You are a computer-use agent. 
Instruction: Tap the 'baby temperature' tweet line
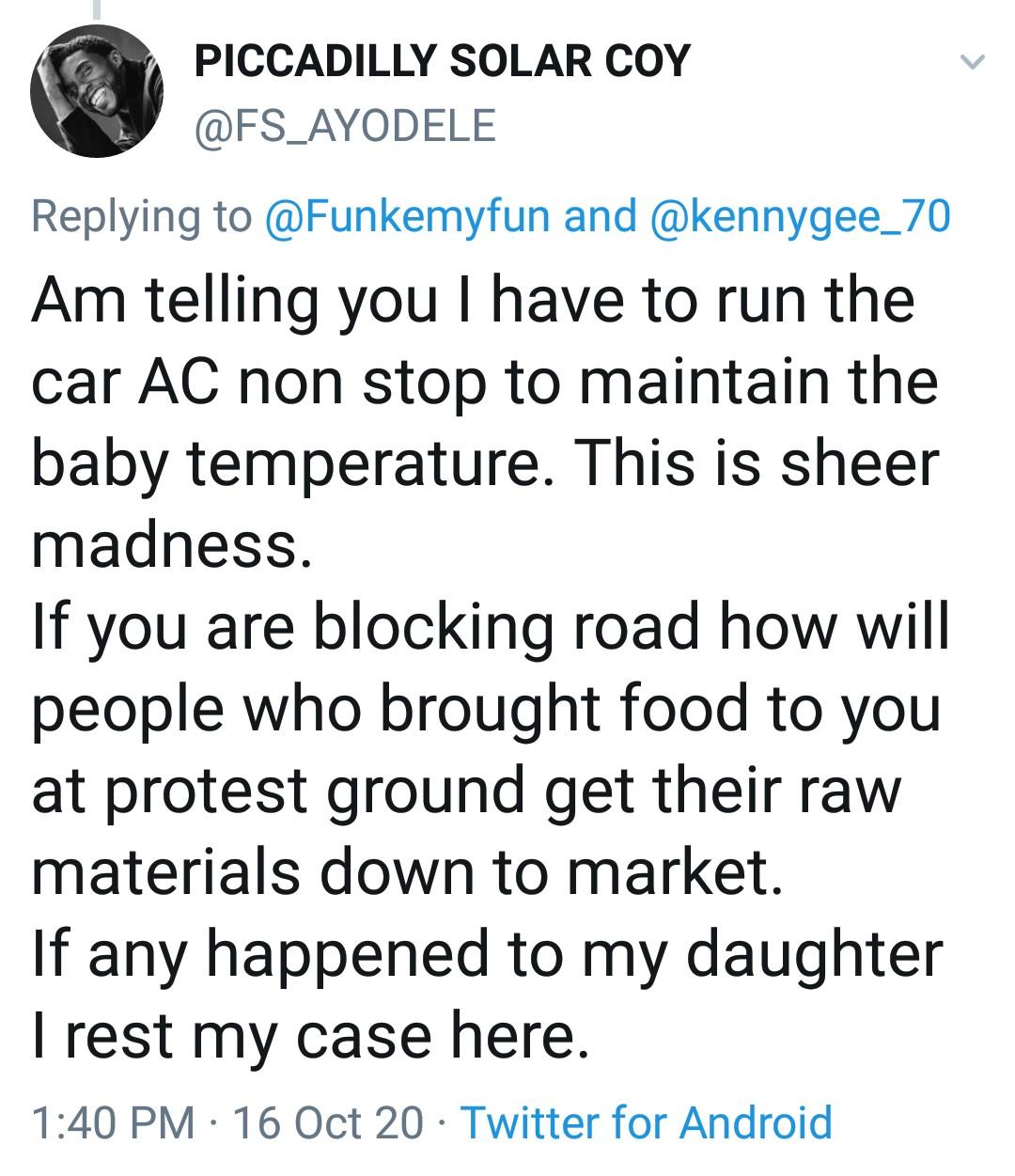485,464
